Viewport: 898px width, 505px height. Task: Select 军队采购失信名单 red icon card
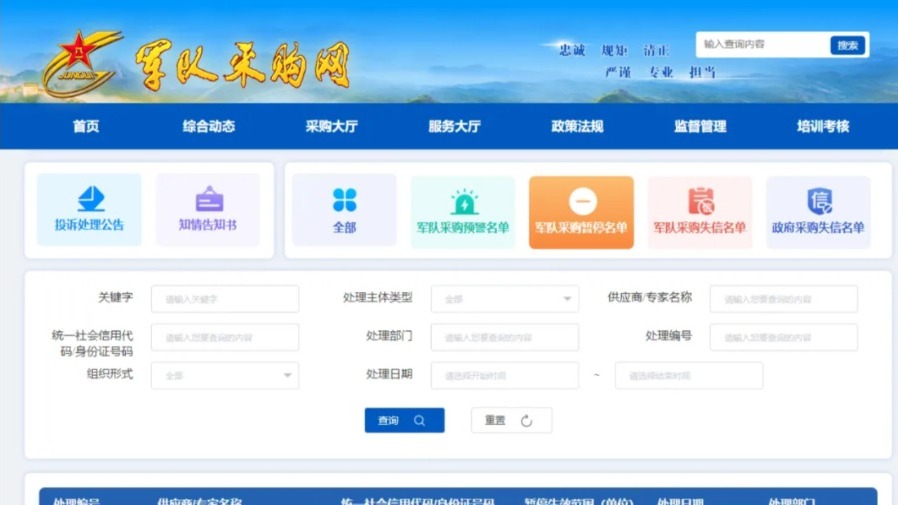[x=700, y=212]
